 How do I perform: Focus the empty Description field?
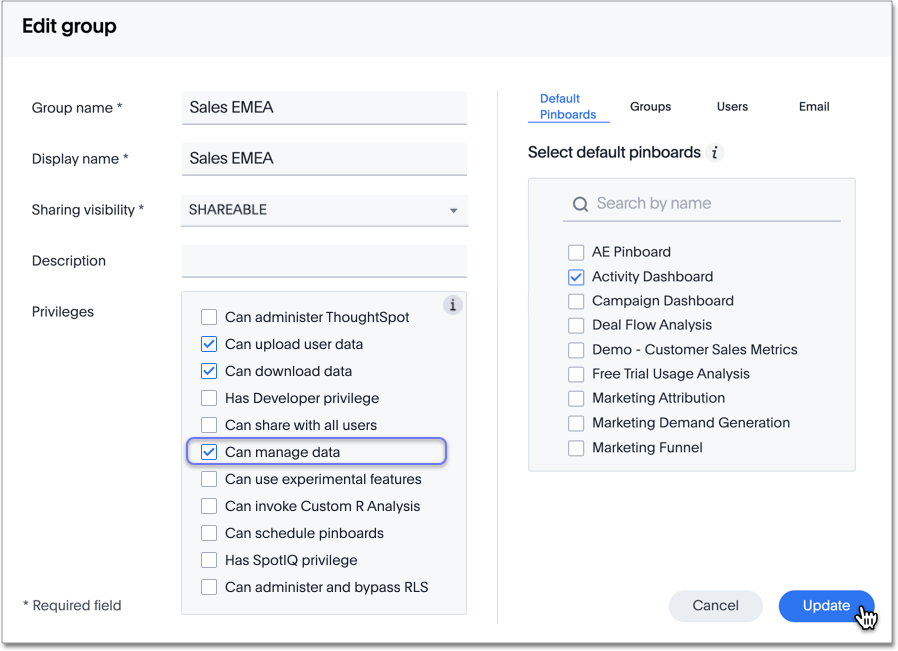pyautogui.click(x=324, y=261)
